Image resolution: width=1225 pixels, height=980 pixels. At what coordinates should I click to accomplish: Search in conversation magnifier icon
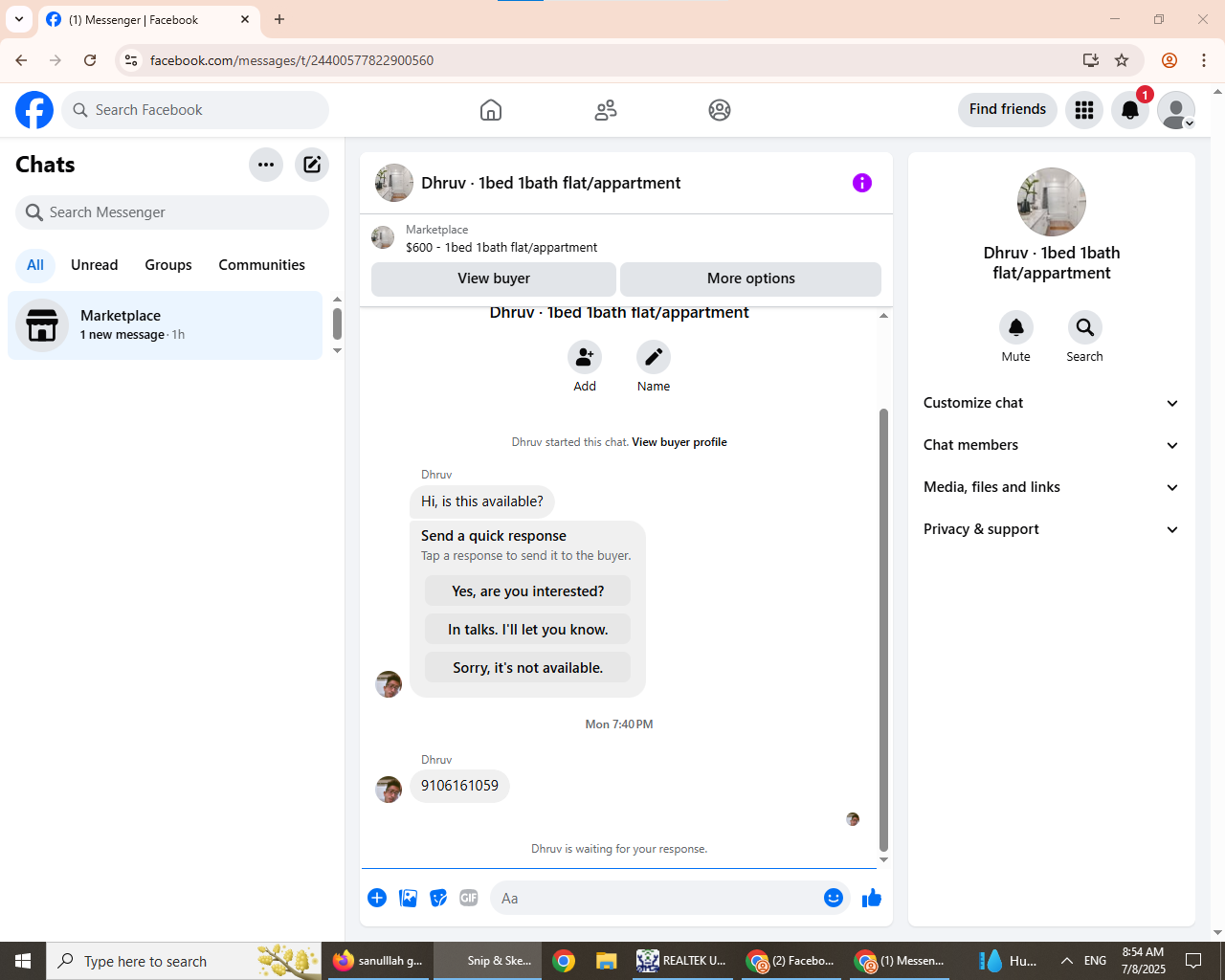(x=1085, y=327)
